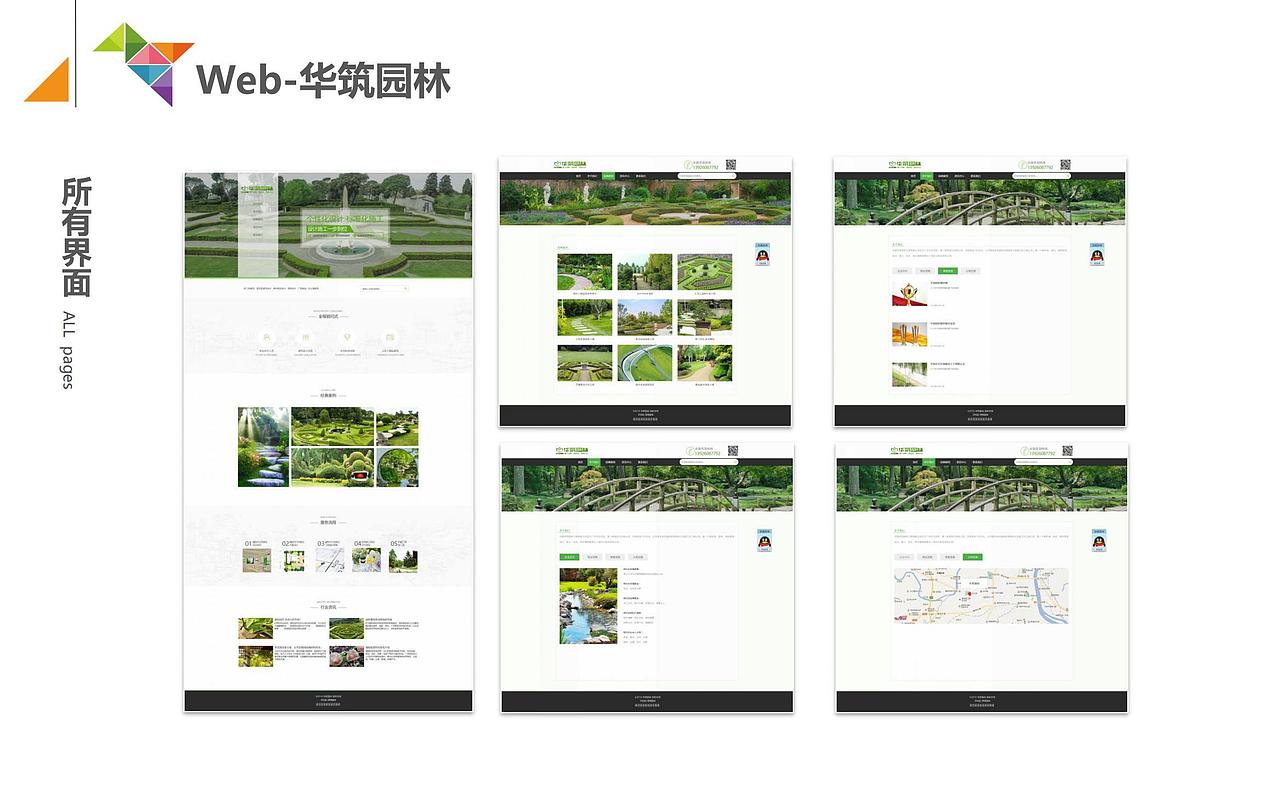Image resolution: width=1280 pixels, height=797 pixels.
Task: Click the colorful origami bird logo
Action: coord(144,63)
